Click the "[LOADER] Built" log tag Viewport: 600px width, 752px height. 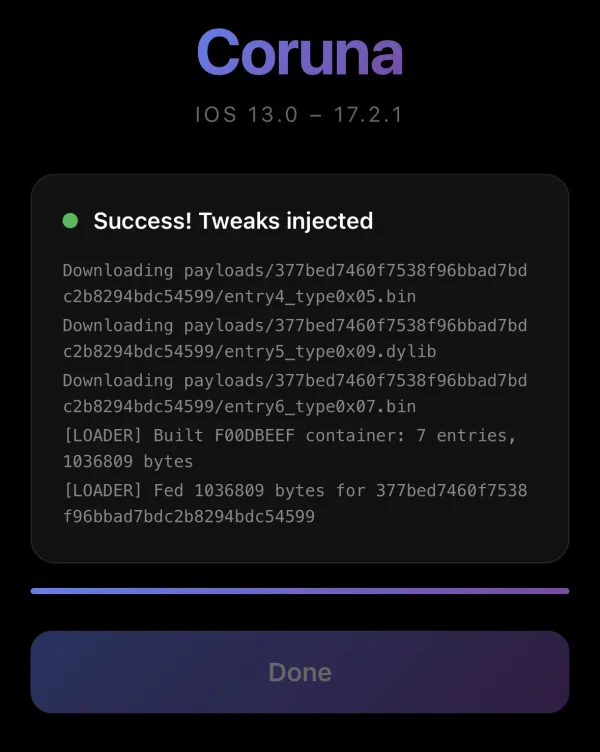[133, 435]
